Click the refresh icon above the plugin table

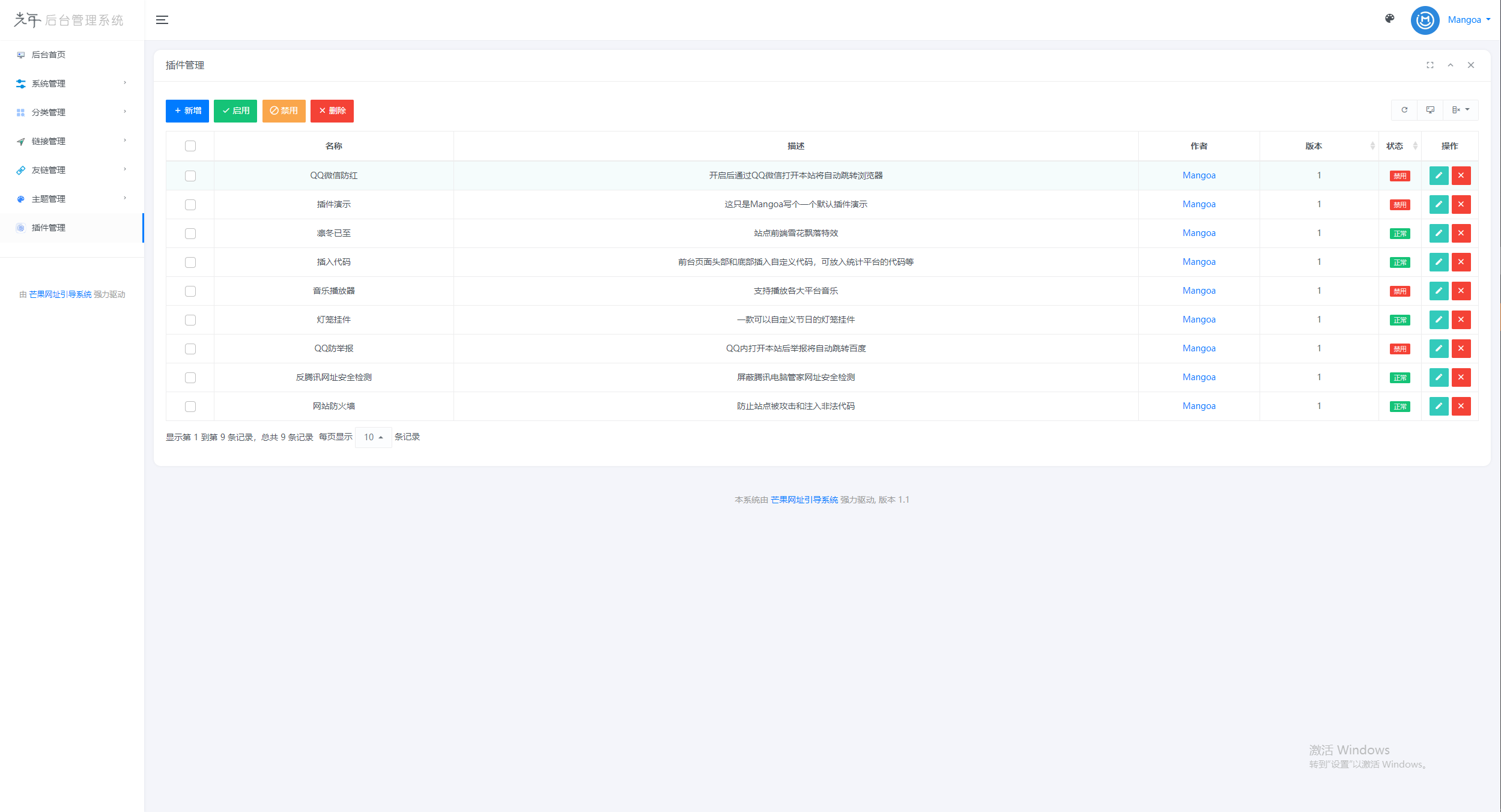pos(1404,110)
